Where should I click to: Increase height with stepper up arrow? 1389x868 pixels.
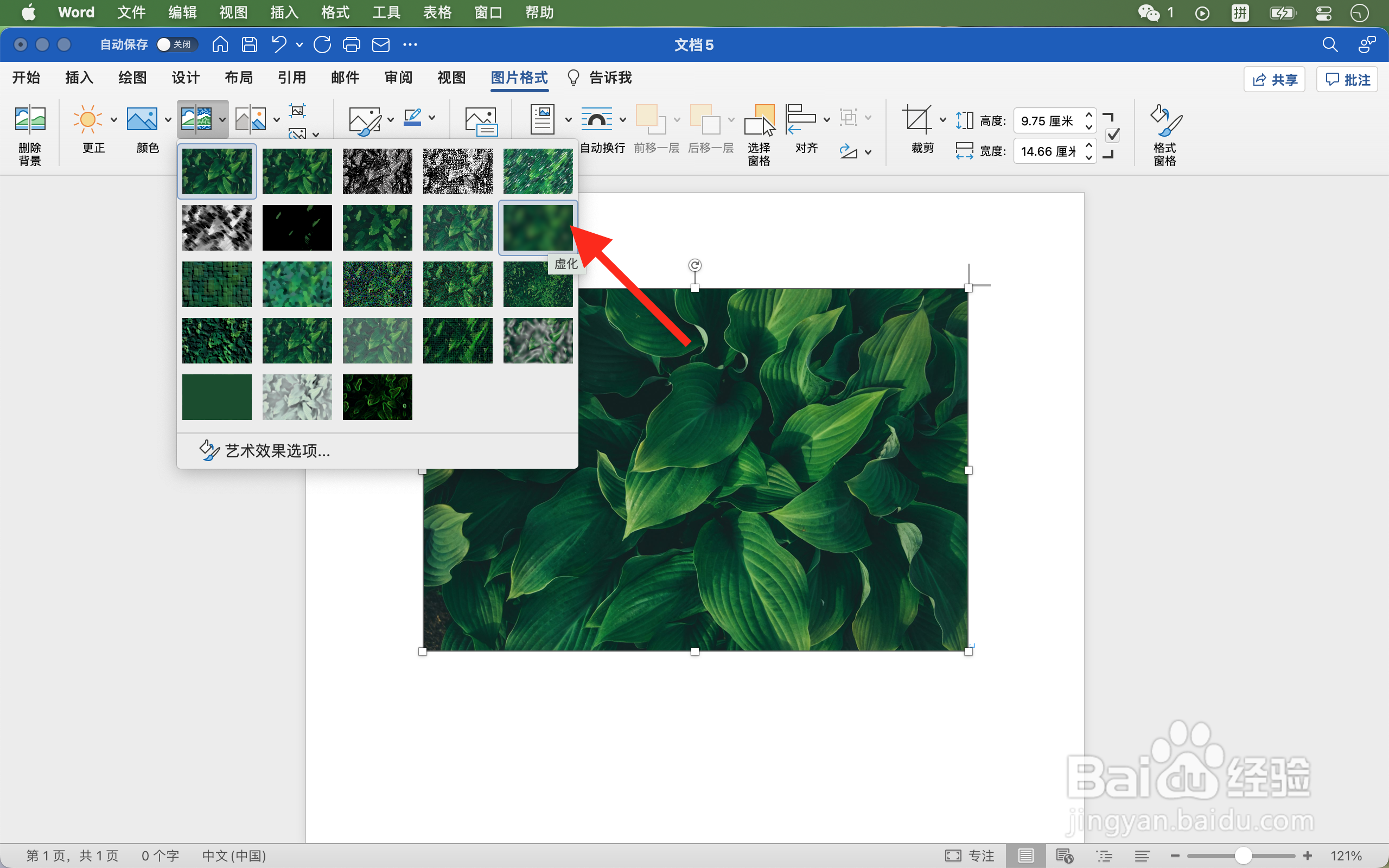[1089, 114]
